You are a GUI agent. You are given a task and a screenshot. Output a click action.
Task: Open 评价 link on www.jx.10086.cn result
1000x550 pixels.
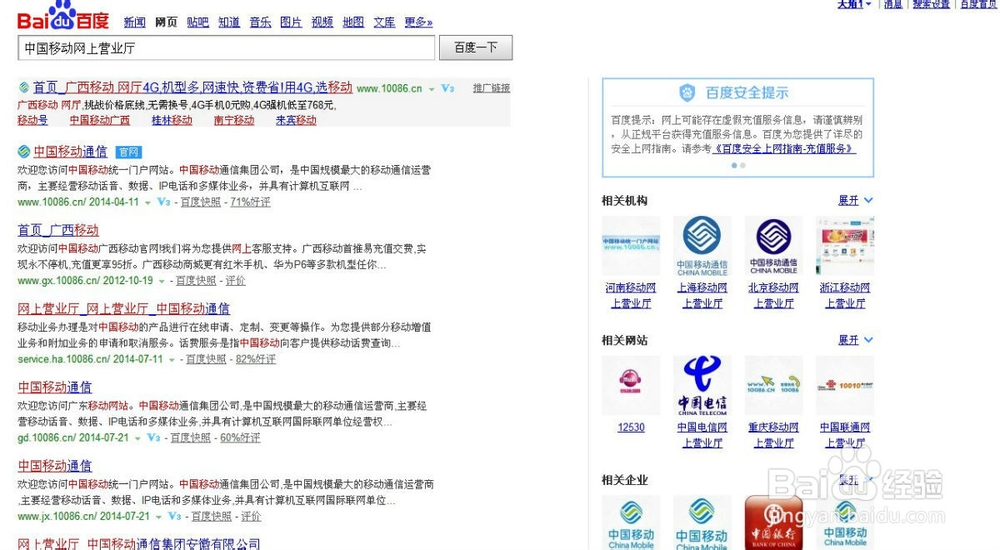pos(251,516)
